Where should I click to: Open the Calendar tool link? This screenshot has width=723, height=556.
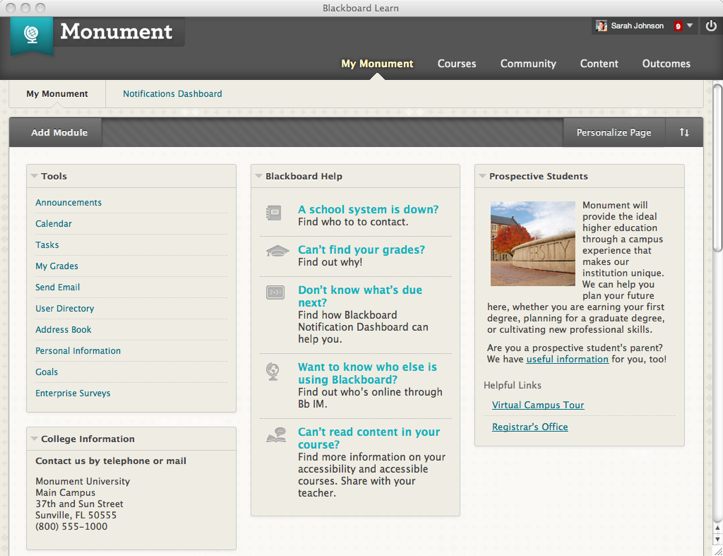[x=53, y=224]
